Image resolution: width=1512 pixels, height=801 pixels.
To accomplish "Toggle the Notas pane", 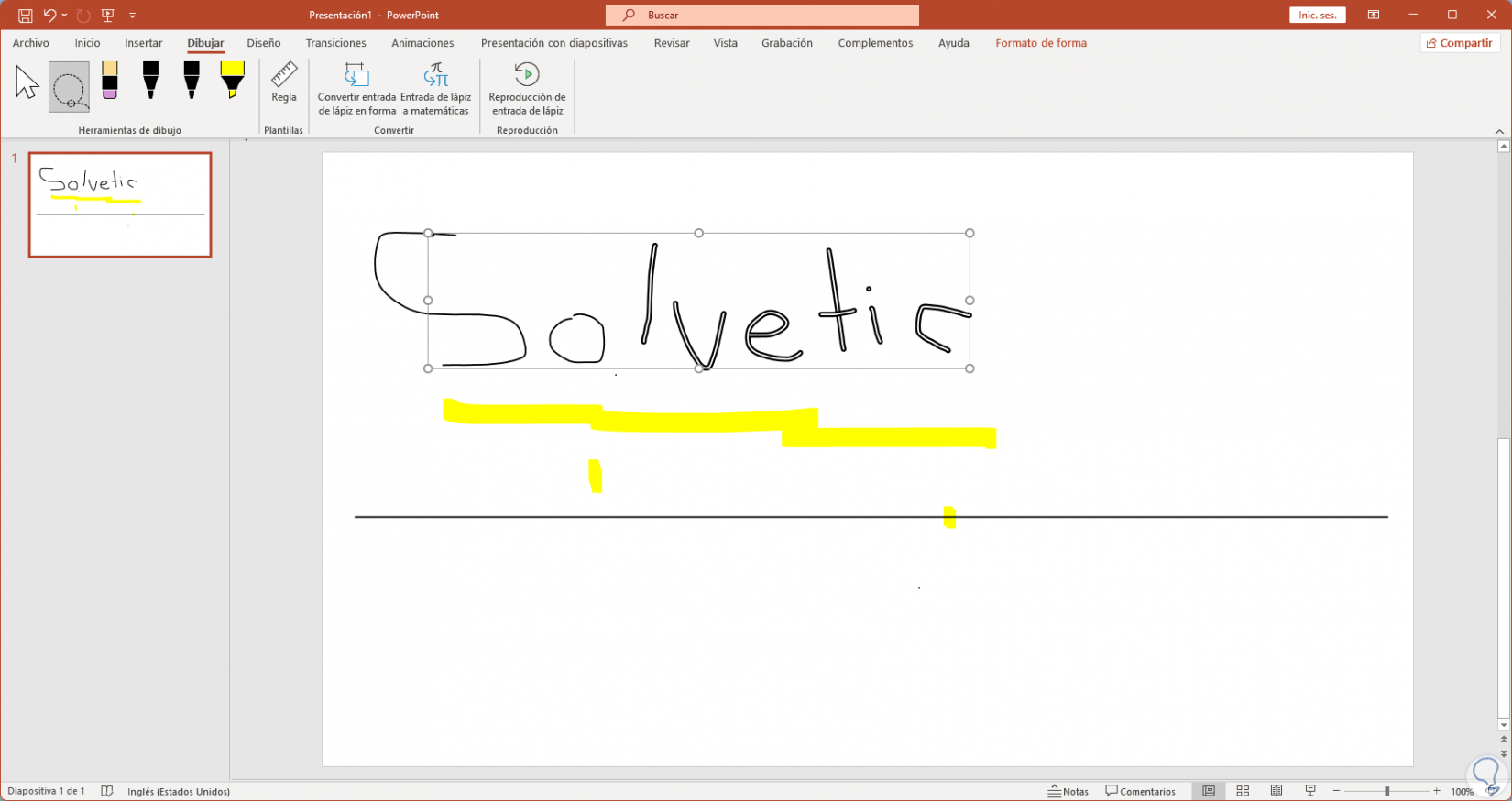I will (1069, 792).
